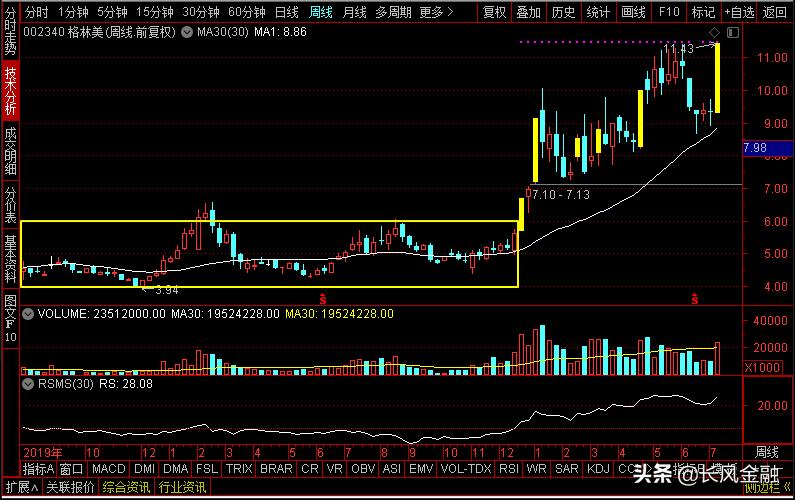Image resolution: width=795 pixels, height=500 pixels.
Task: Open the 成交明细 side tab
Action: click(10, 151)
